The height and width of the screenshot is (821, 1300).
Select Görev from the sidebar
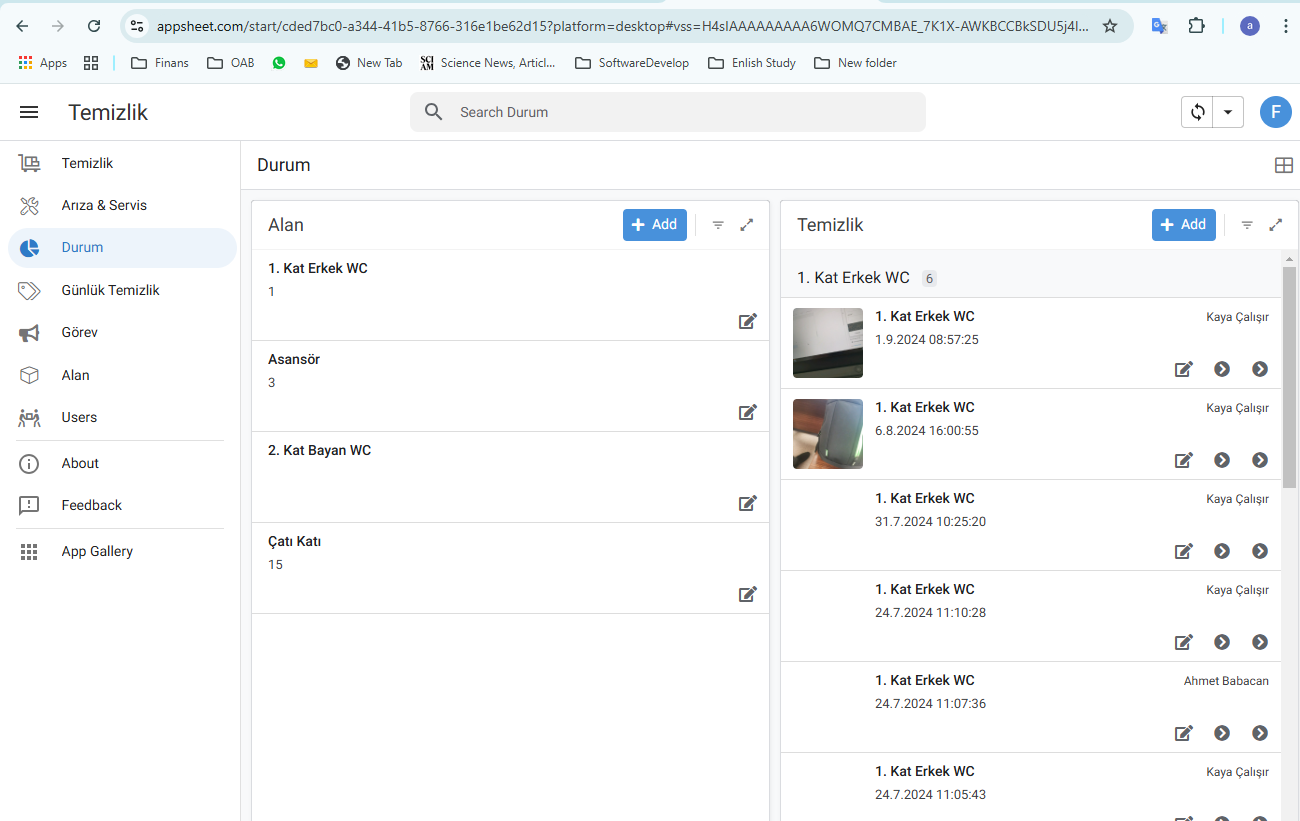pos(80,332)
